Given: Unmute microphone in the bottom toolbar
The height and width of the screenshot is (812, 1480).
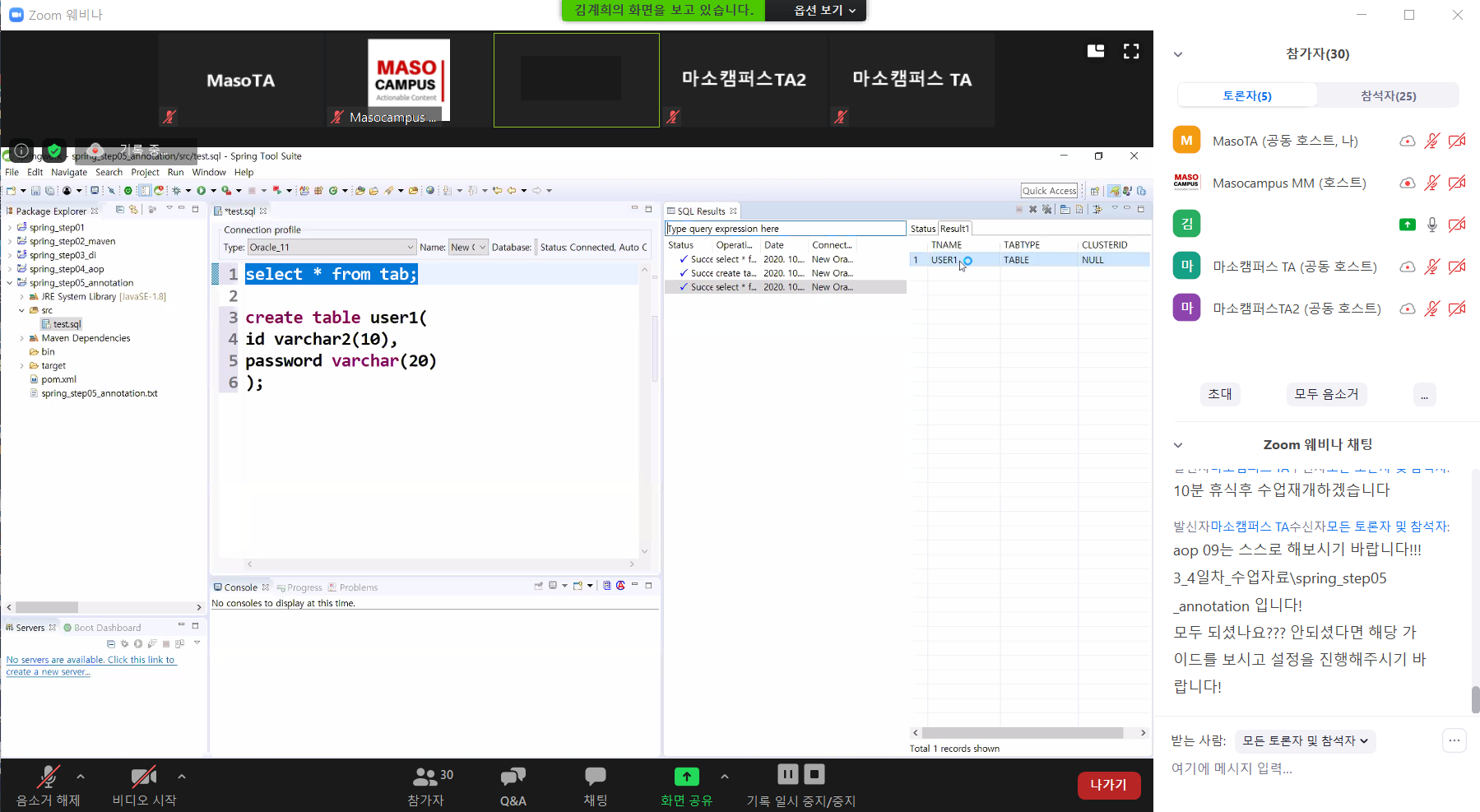Looking at the screenshot, I should pyautogui.click(x=48, y=777).
